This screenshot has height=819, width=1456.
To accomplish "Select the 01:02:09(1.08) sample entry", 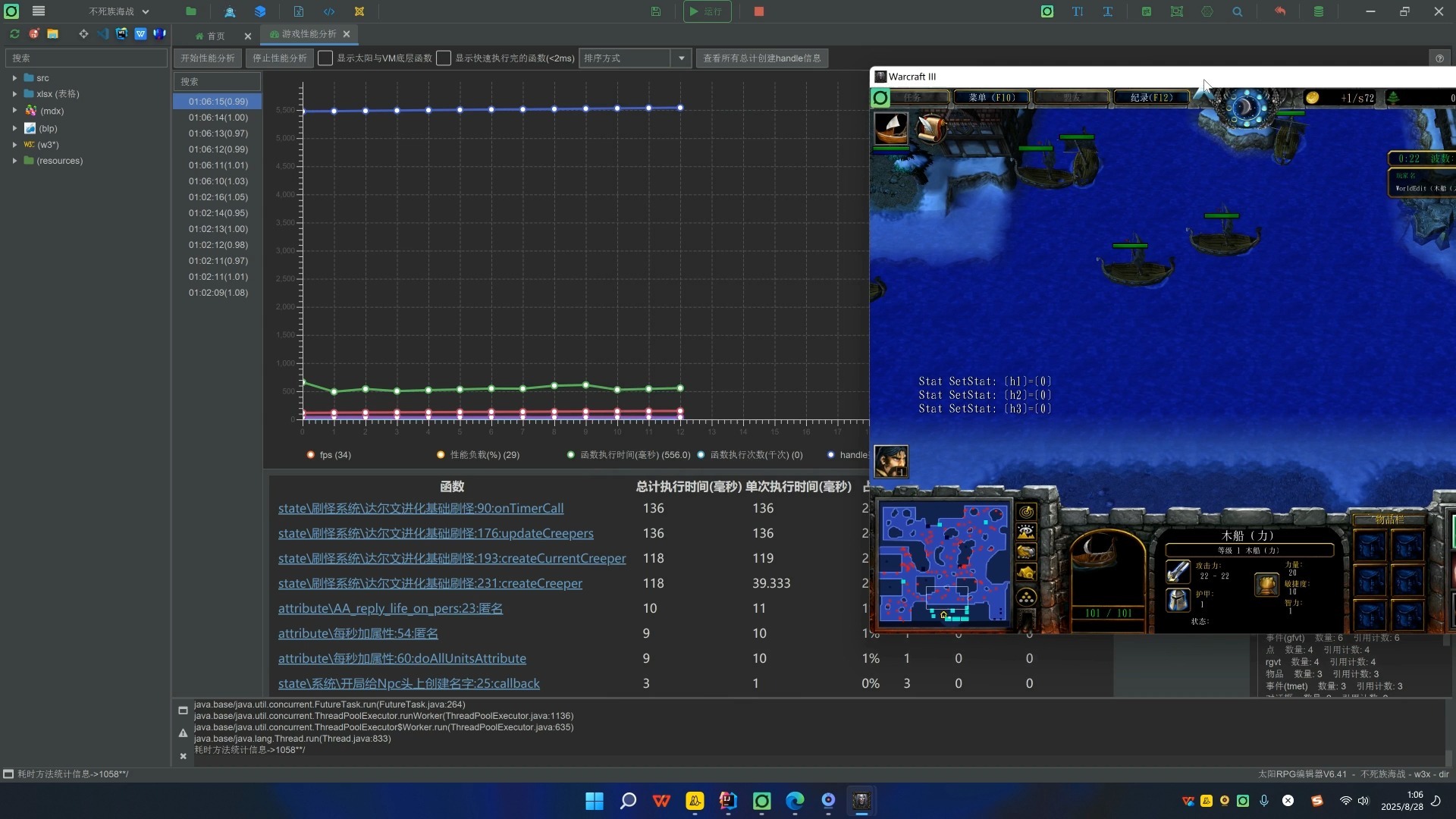I will click(218, 293).
